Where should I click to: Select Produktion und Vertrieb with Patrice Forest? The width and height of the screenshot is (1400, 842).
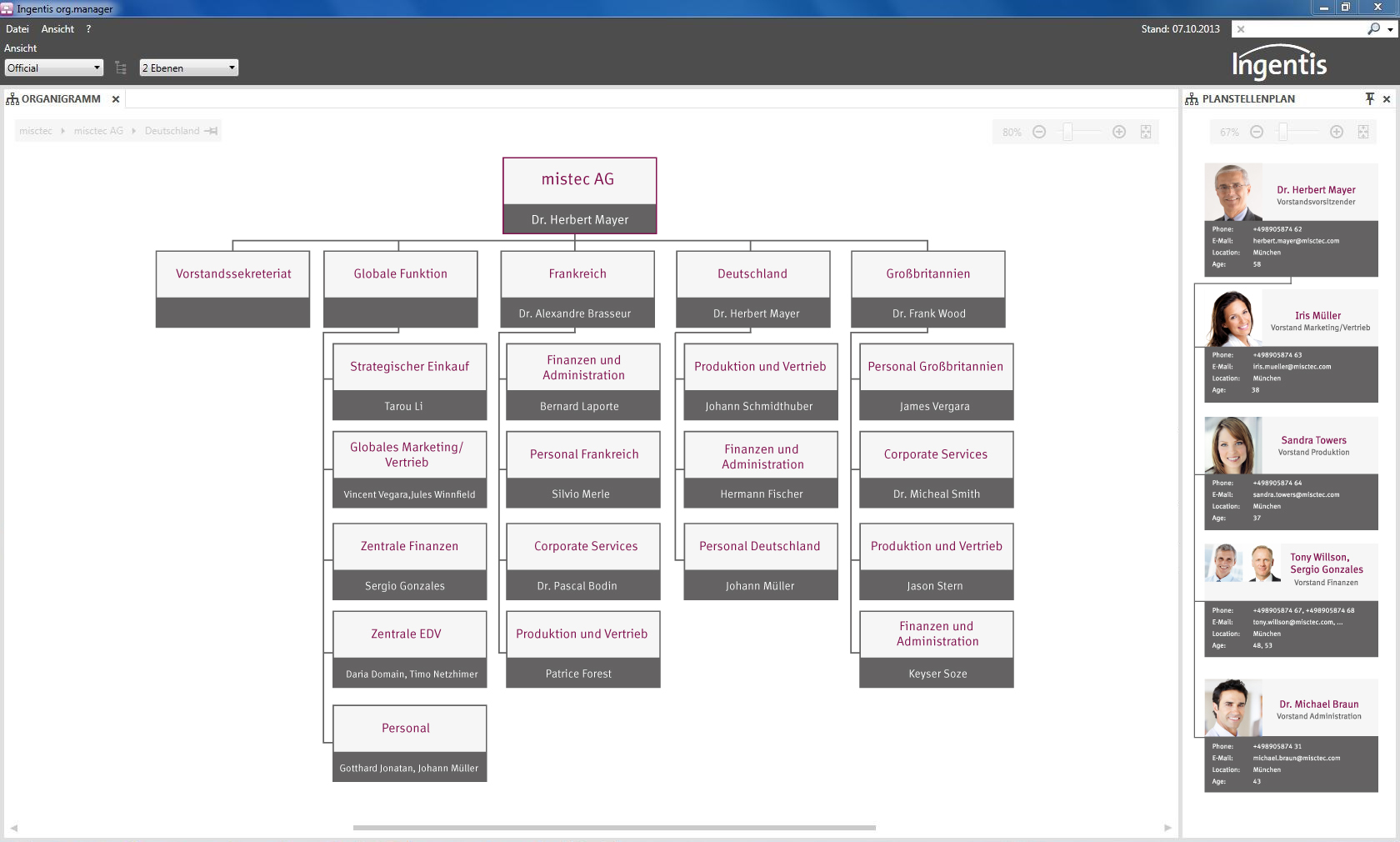click(583, 649)
